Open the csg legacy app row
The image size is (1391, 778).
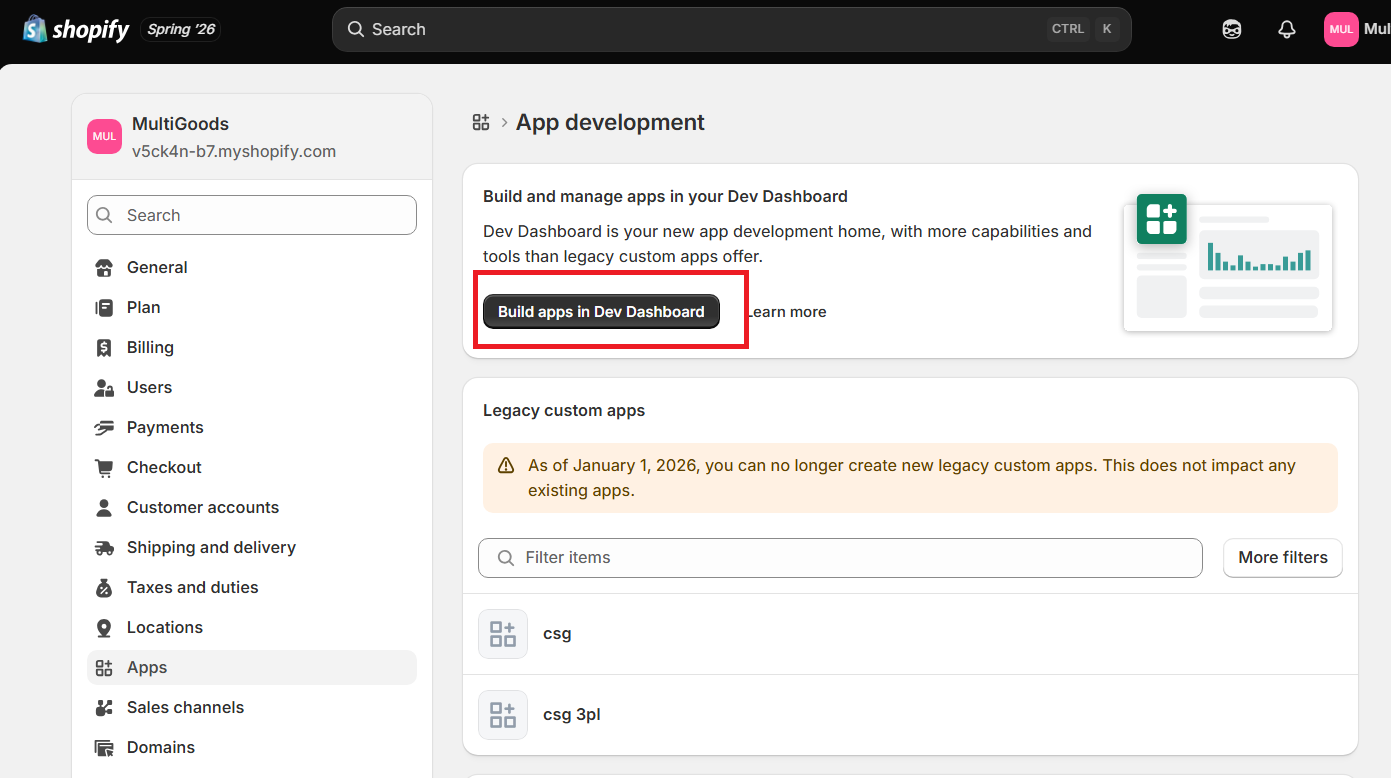point(910,634)
